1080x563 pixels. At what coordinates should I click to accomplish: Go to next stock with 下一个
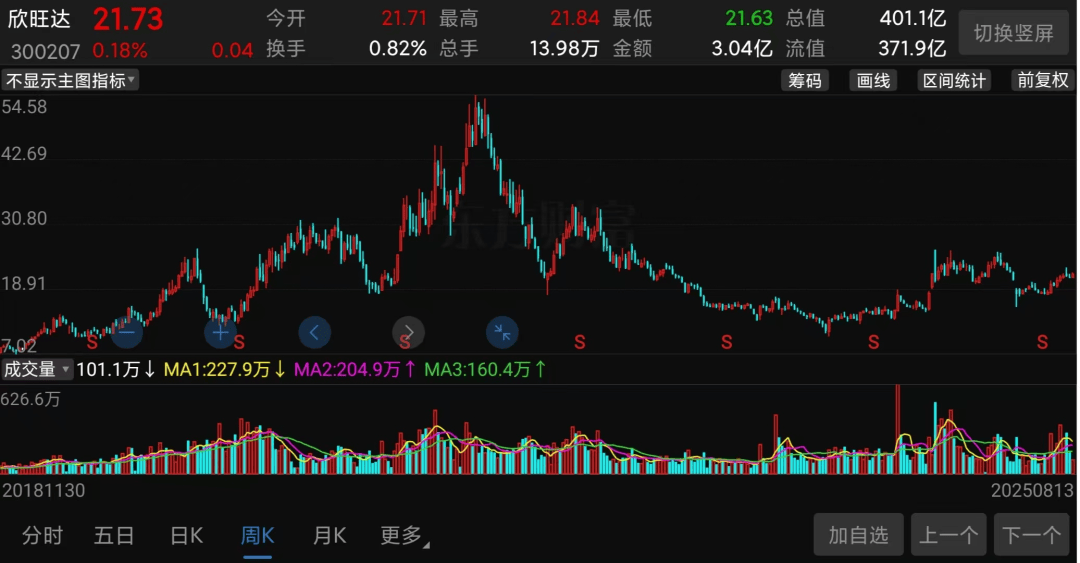(x=1032, y=535)
